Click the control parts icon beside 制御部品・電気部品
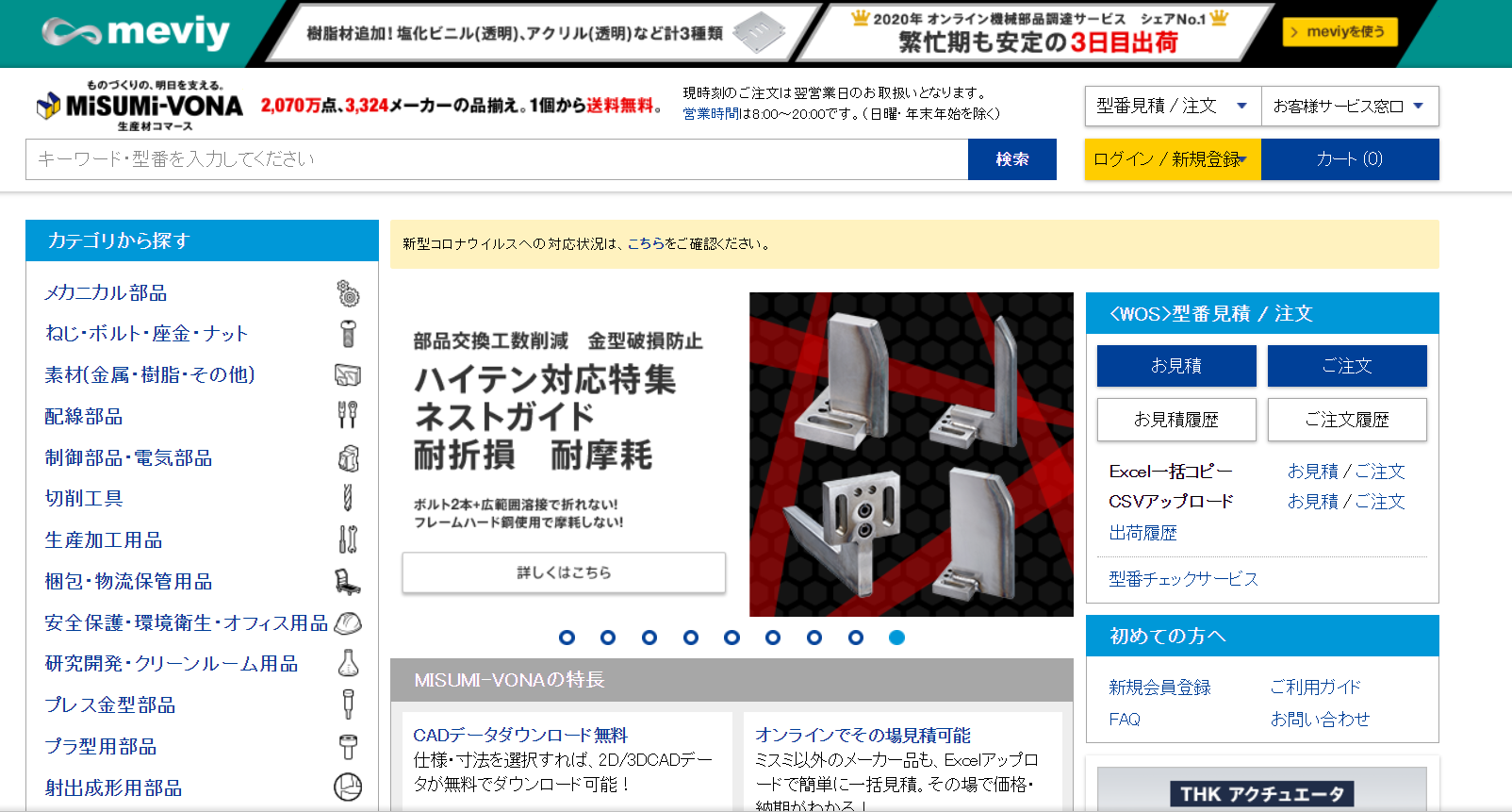The height and width of the screenshot is (812, 1512). pos(348,458)
